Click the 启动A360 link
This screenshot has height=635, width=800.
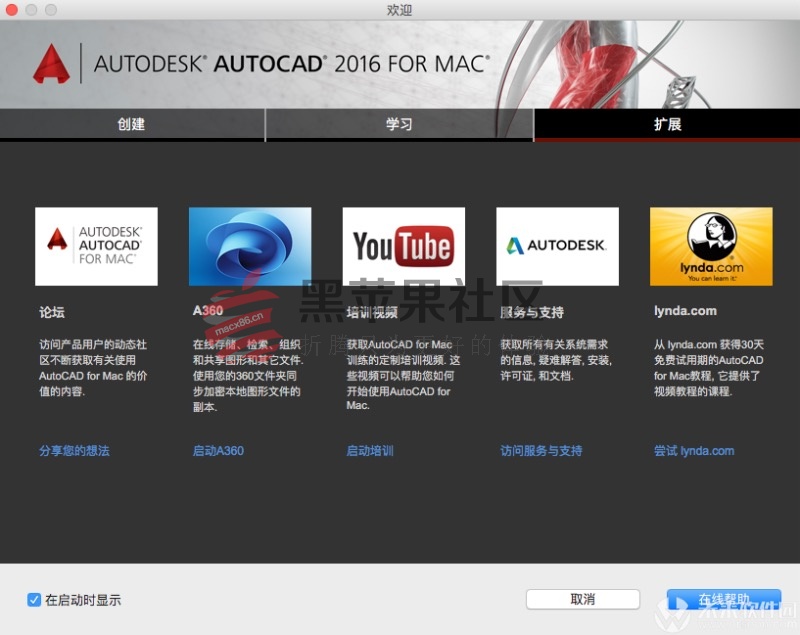point(218,451)
